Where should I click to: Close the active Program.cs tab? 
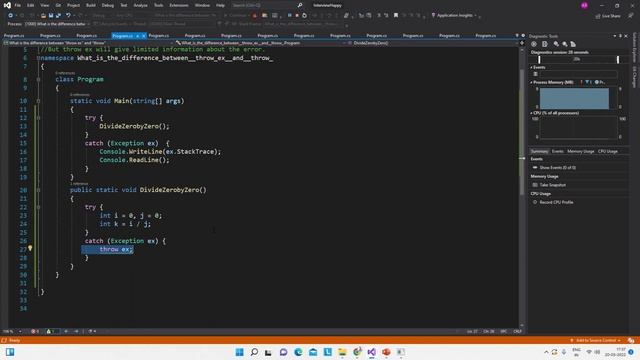[144, 36]
